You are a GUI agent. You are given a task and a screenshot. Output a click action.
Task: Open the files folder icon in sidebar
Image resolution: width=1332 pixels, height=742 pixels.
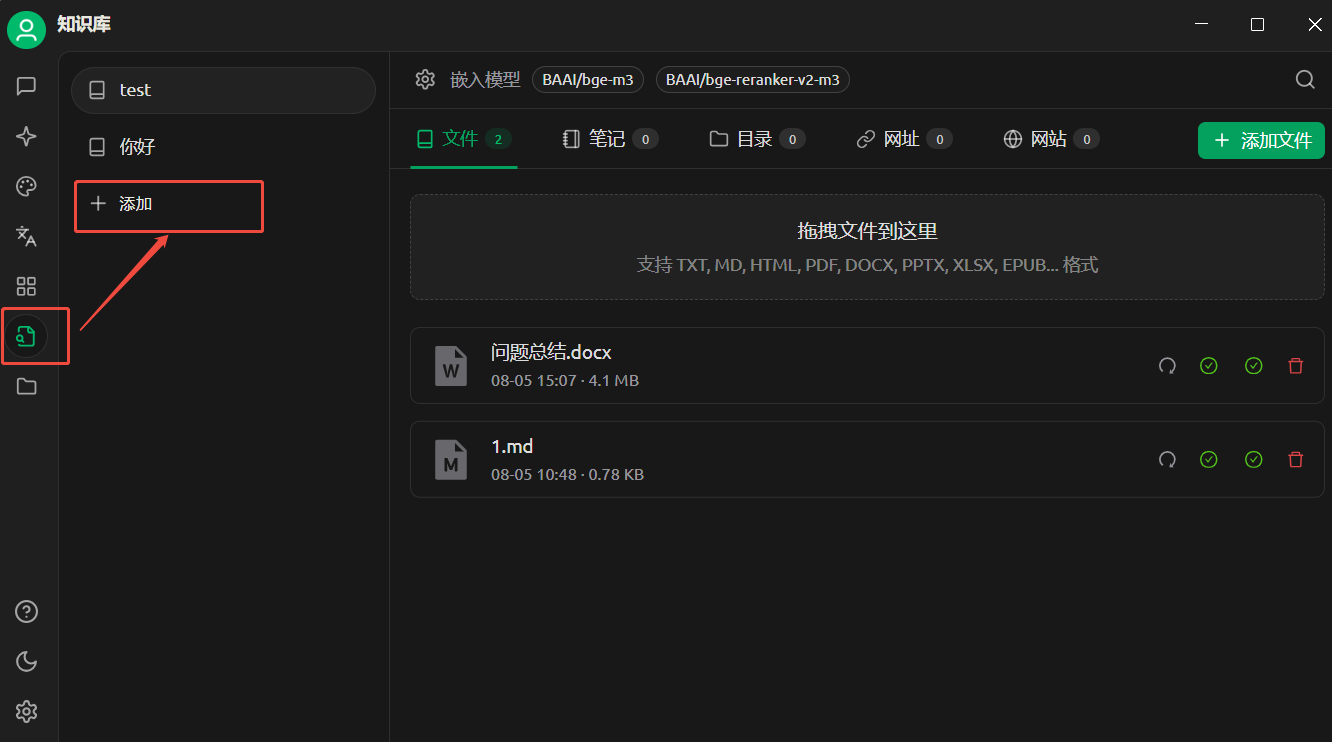point(27,387)
